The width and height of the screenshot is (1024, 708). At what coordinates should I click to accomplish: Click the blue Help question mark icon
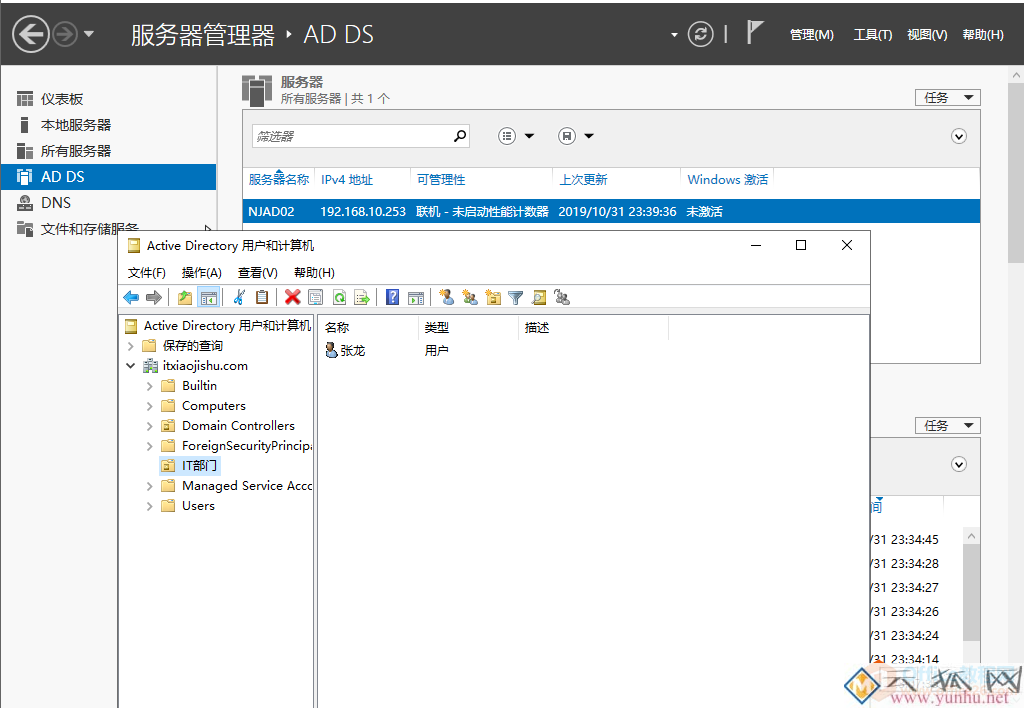coord(393,297)
